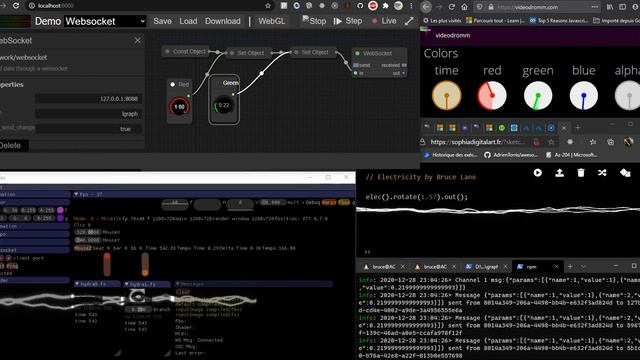Click the green color knob in videodromm
640x360 pixels.
pos(538,96)
